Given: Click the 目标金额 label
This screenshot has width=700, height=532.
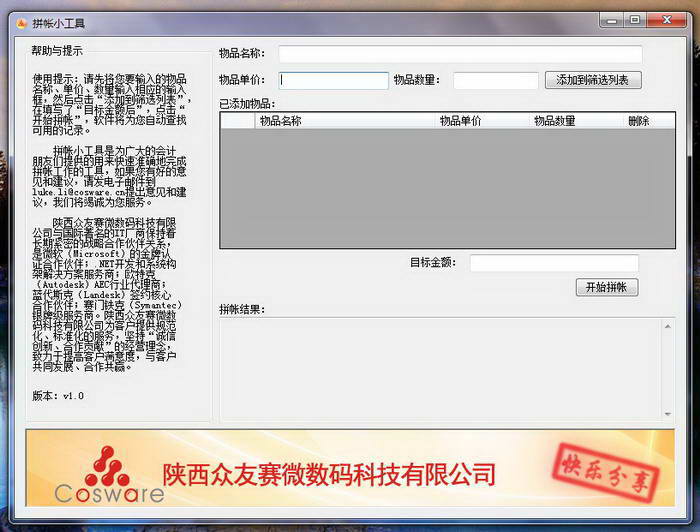Looking at the screenshot, I should [433, 262].
